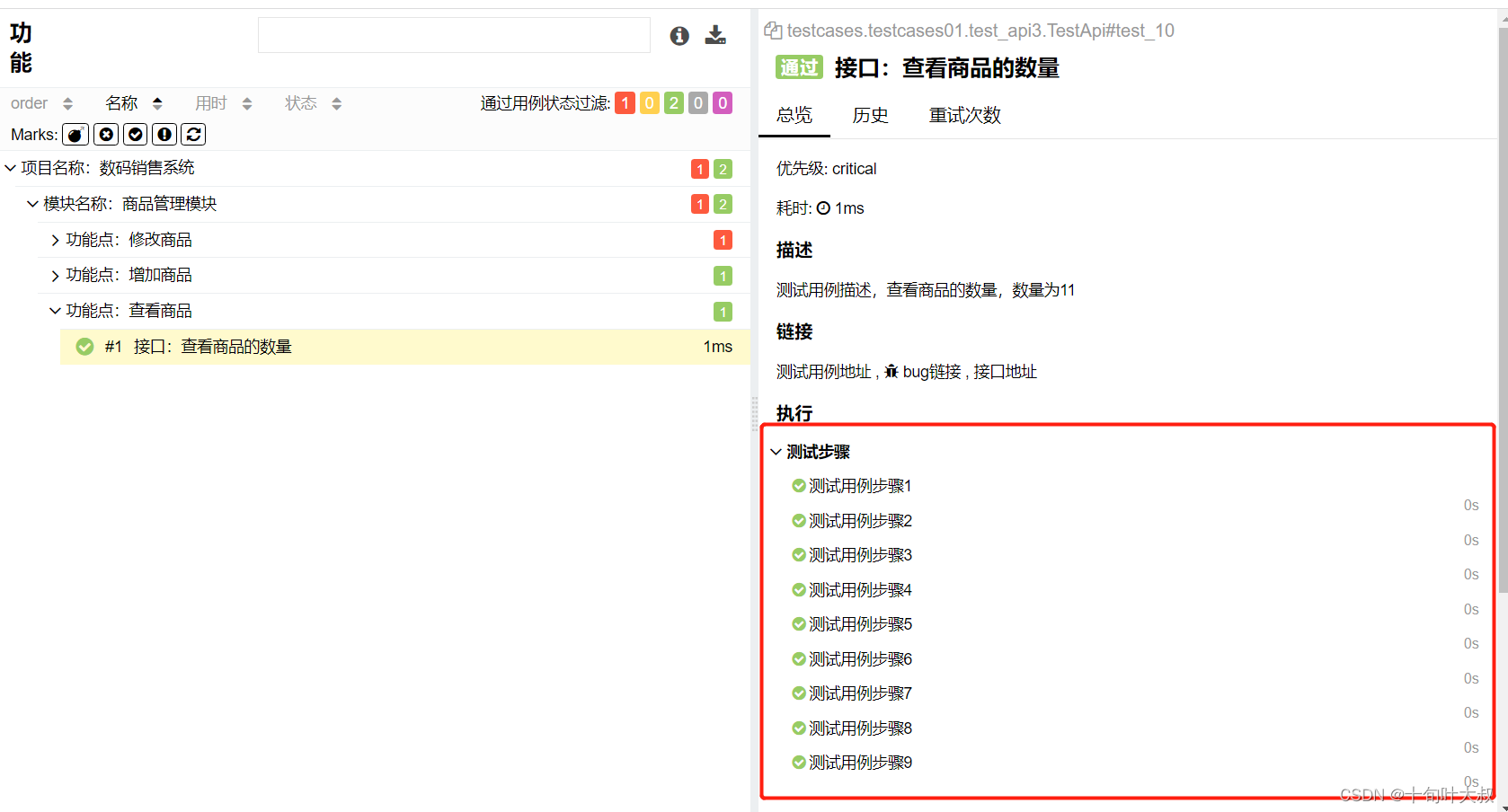The image size is (1508, 812).
Task: Switch to the 历史 tab
Action: (869, 115)
